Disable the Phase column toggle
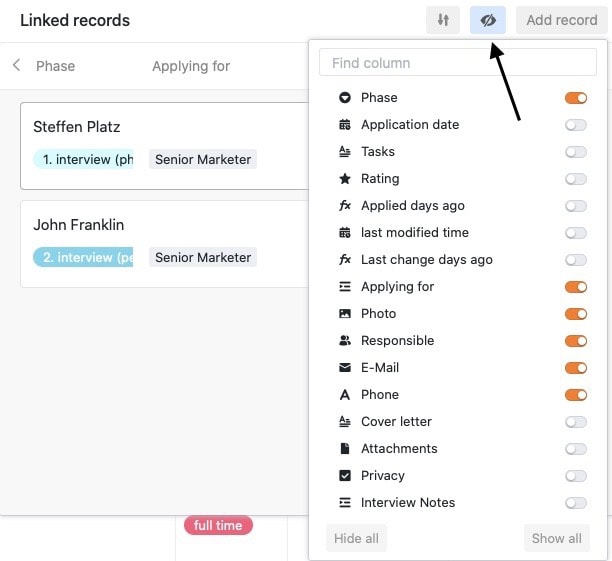The height and width of the screenshot is (561, 612). (x=576, y=98)
